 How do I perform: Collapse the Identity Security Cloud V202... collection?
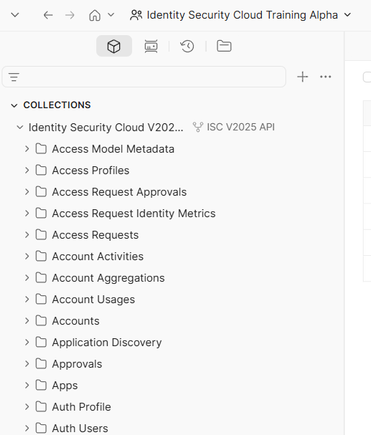(x=20, y=127)
